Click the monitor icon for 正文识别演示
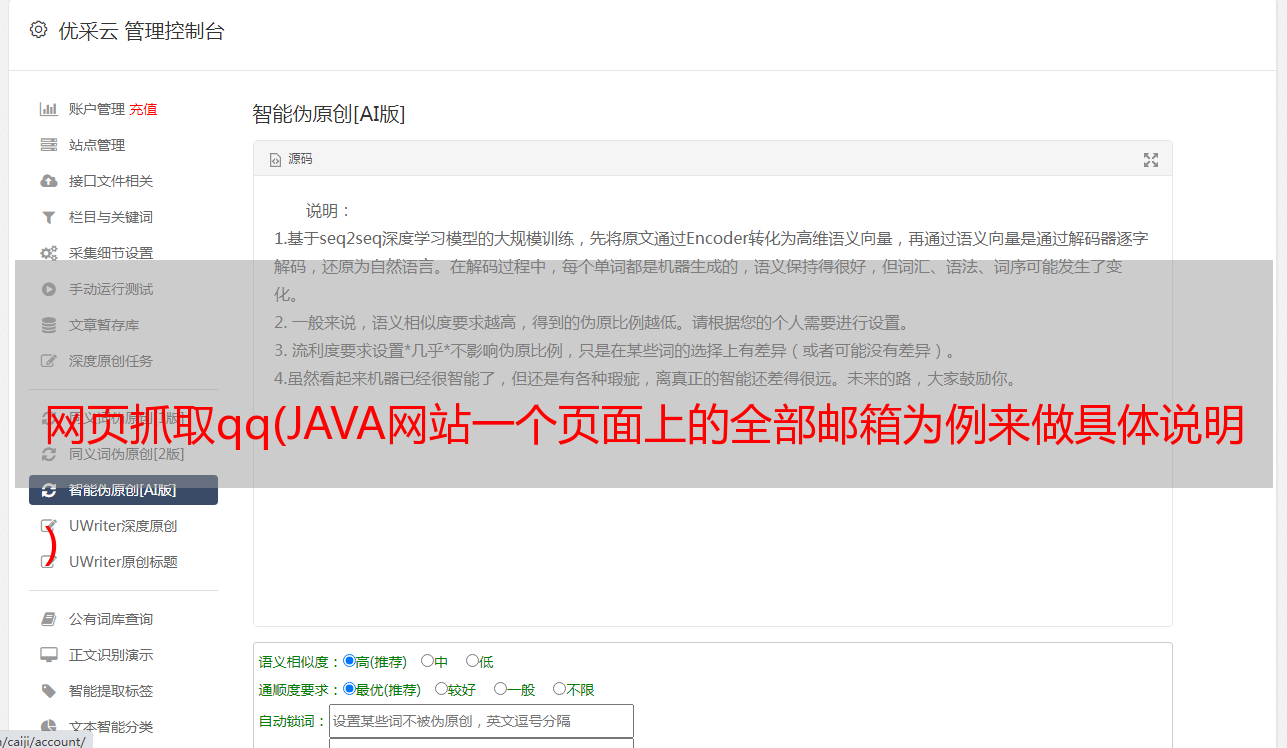1287x748 pixels. 48,655
